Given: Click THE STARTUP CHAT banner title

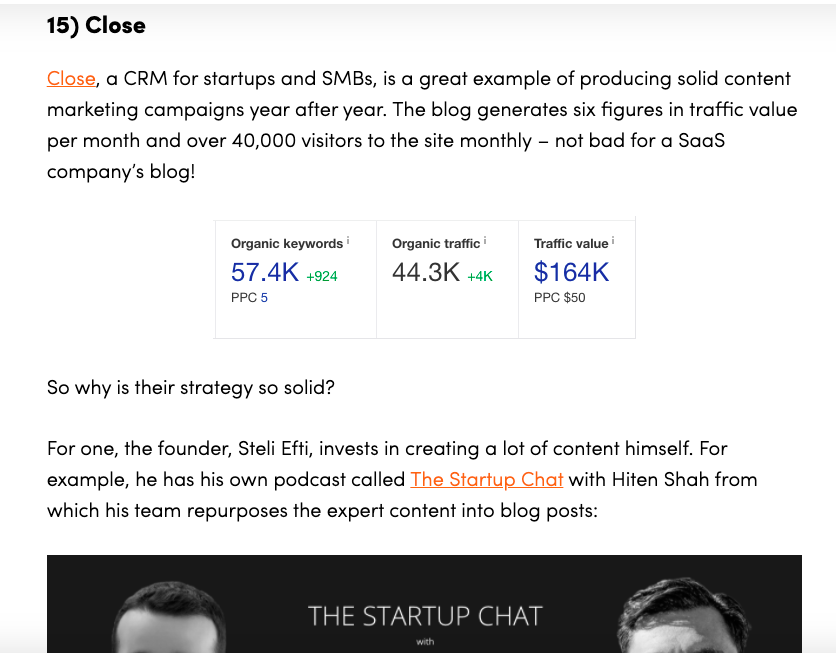Looking at the screenshot, I should coord(425,614).
